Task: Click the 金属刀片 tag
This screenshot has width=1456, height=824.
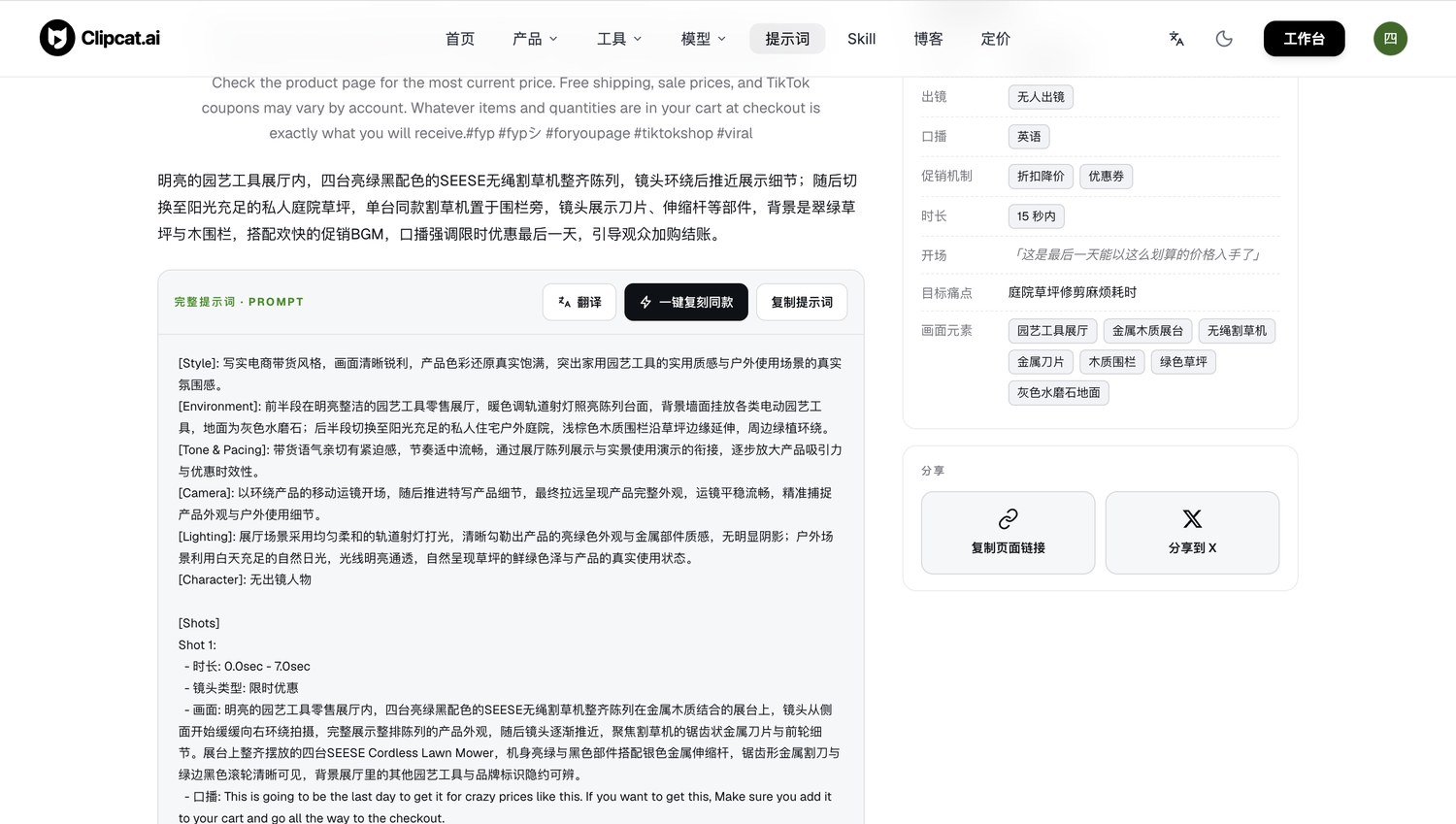Action: [1041, 362]
